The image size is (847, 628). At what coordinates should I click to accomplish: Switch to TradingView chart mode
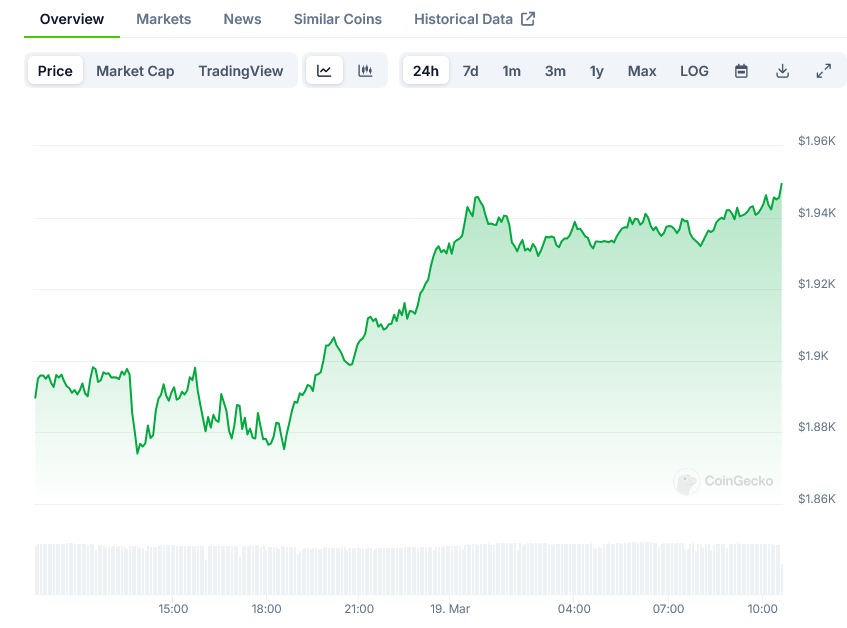[x=241, y=71]
